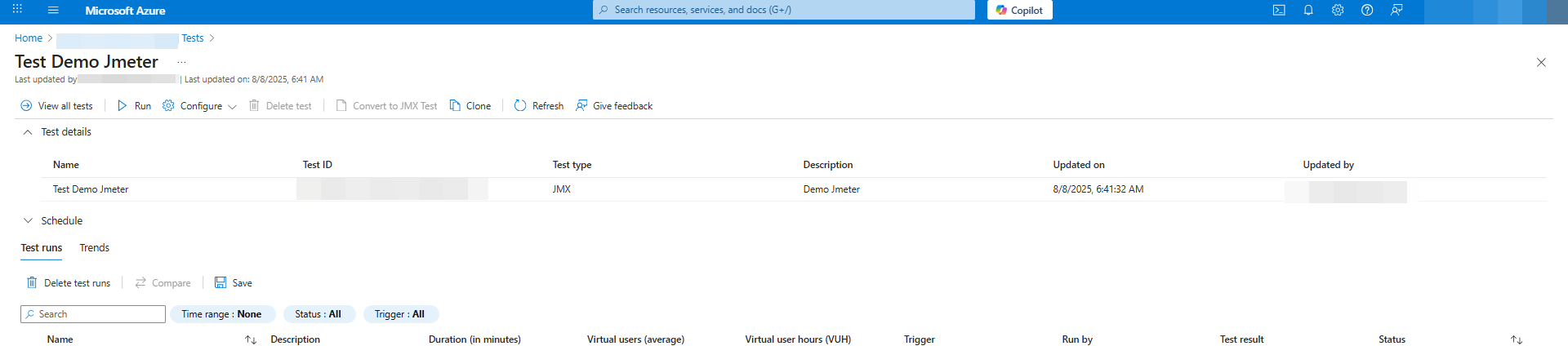Open the Status filter pill
This screenshot has width=1568, height=346.
tap(318, 314)
